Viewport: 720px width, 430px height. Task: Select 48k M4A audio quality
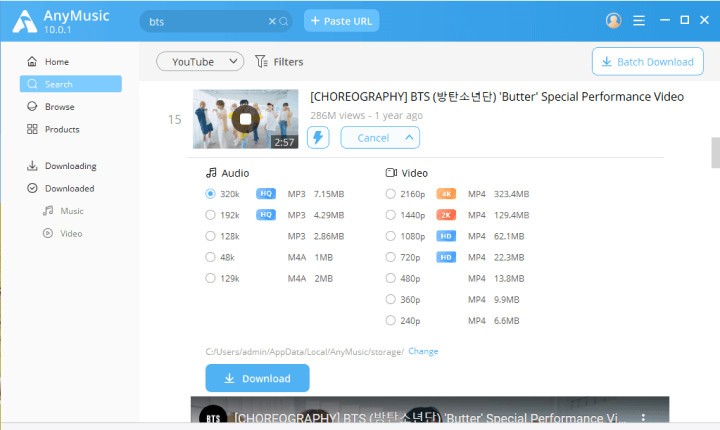click(210, 257)
